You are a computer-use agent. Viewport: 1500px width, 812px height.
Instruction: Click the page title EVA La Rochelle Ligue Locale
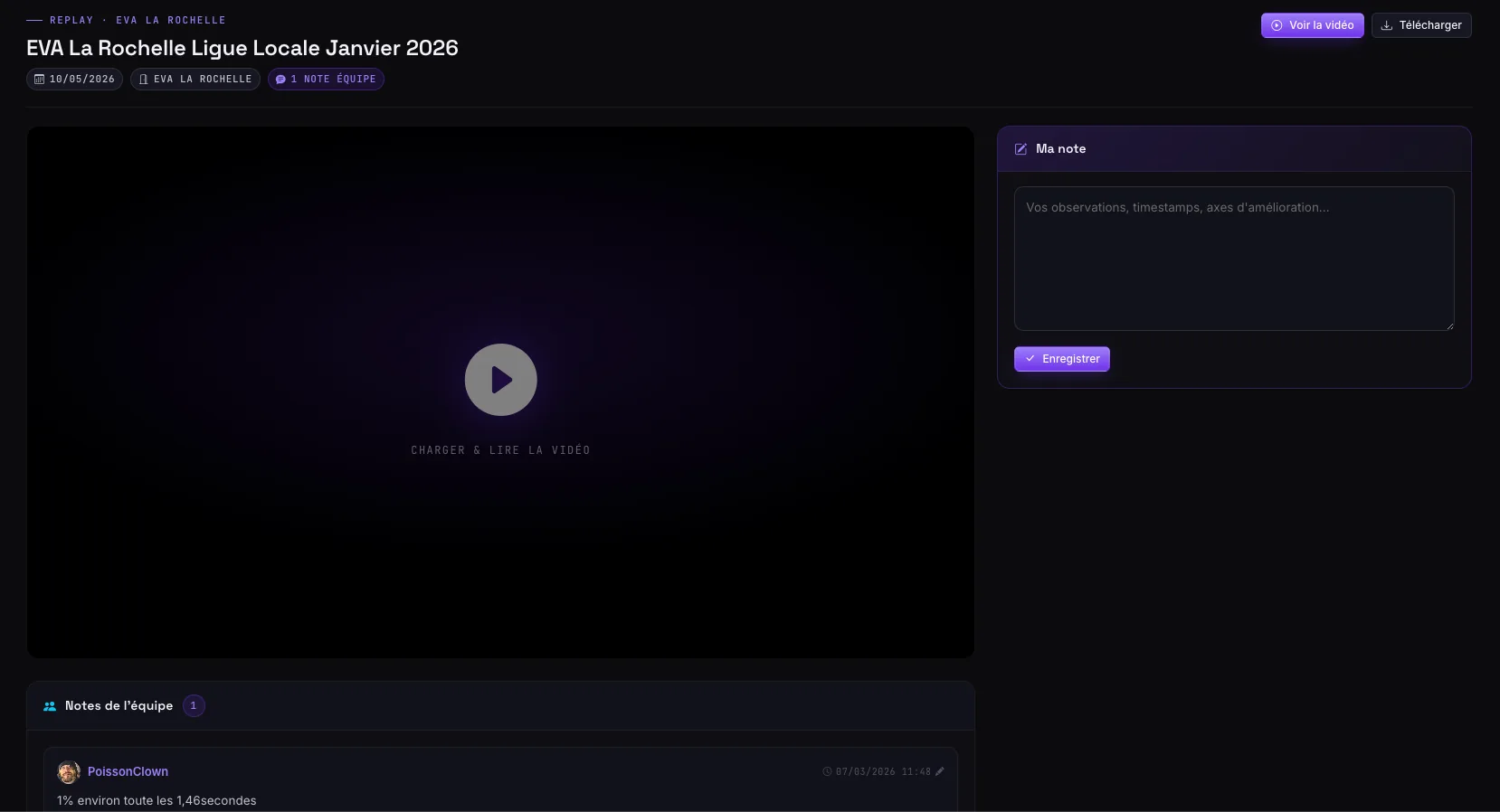pos(242,48)
